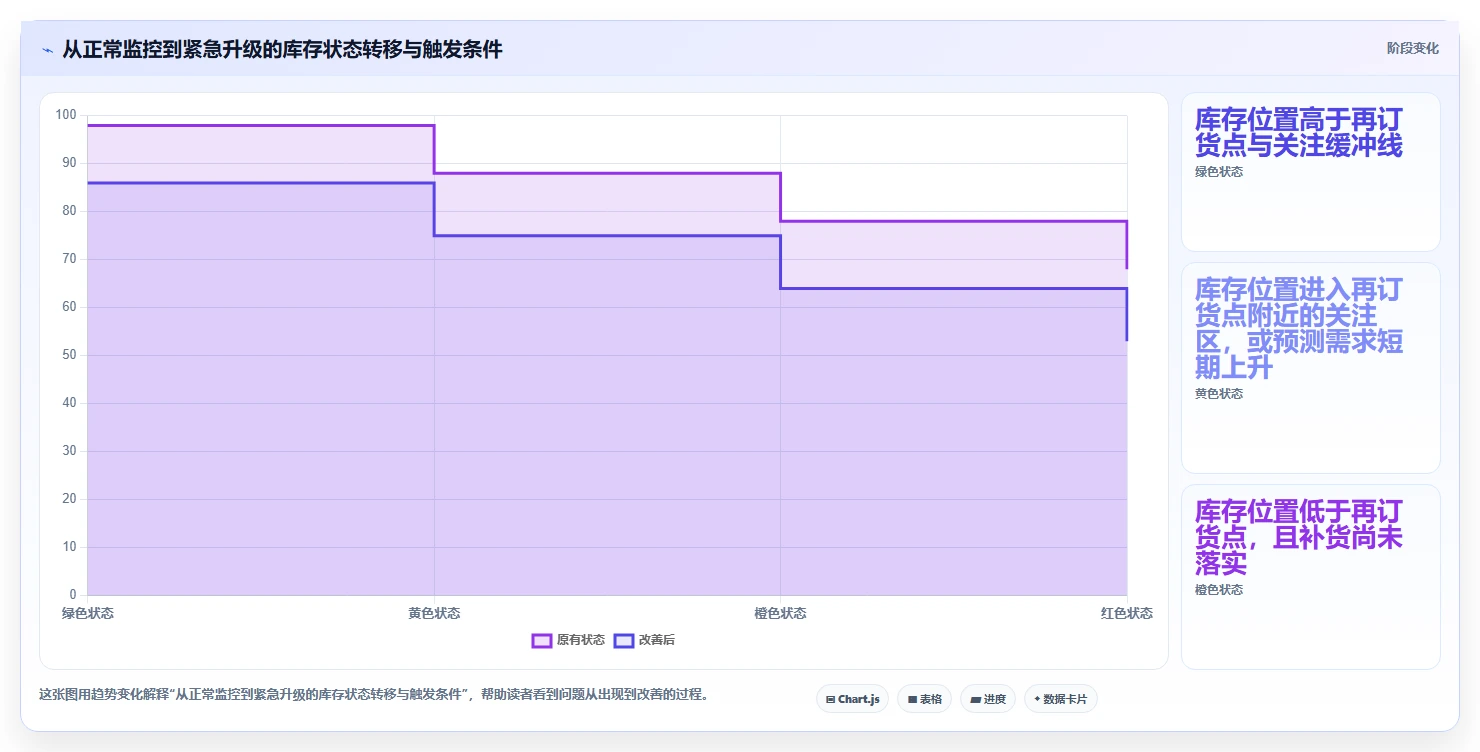Click the 阶段变化 label in header
This screenshot has width=1480, height=752.
click(x=1412, y=48)
